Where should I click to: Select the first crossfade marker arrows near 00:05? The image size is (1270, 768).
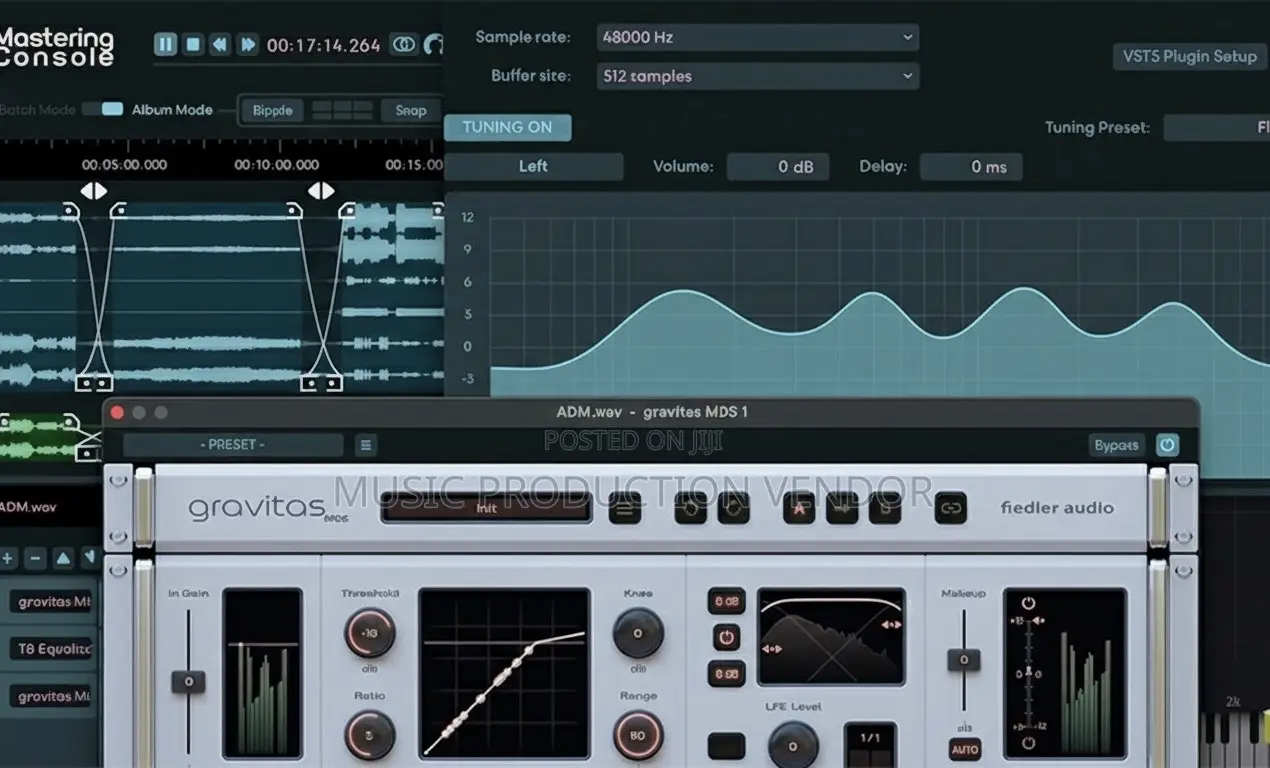93,190
